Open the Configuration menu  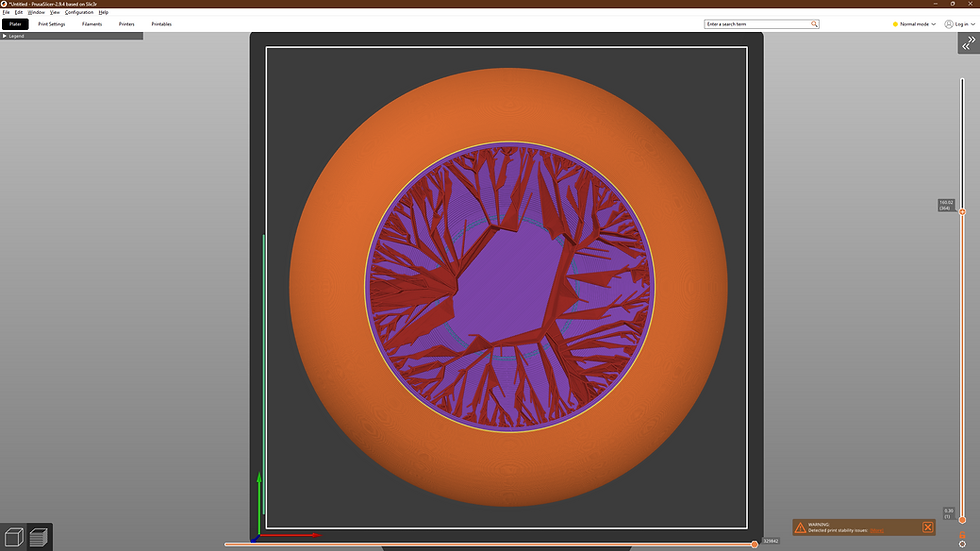pyautogui.click(x=79, y=12)
